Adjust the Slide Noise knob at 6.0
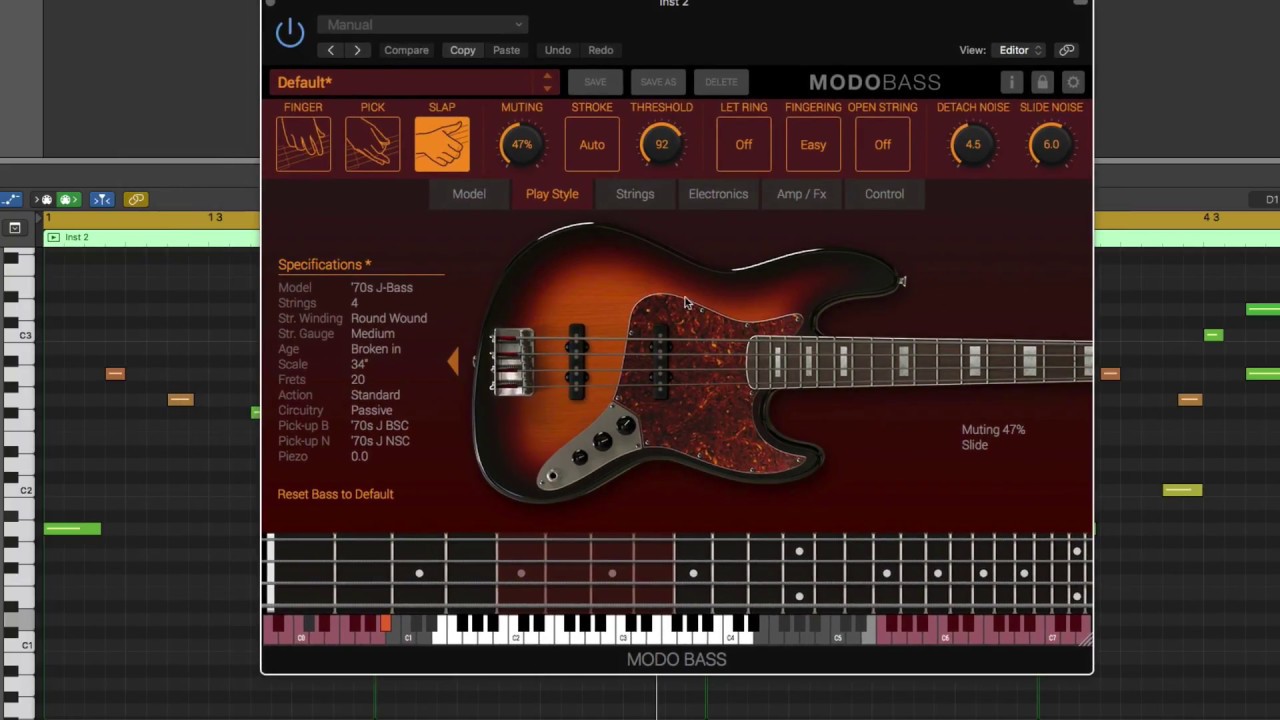Viewport: 1280px width, 720px height. click(1051, 145)
